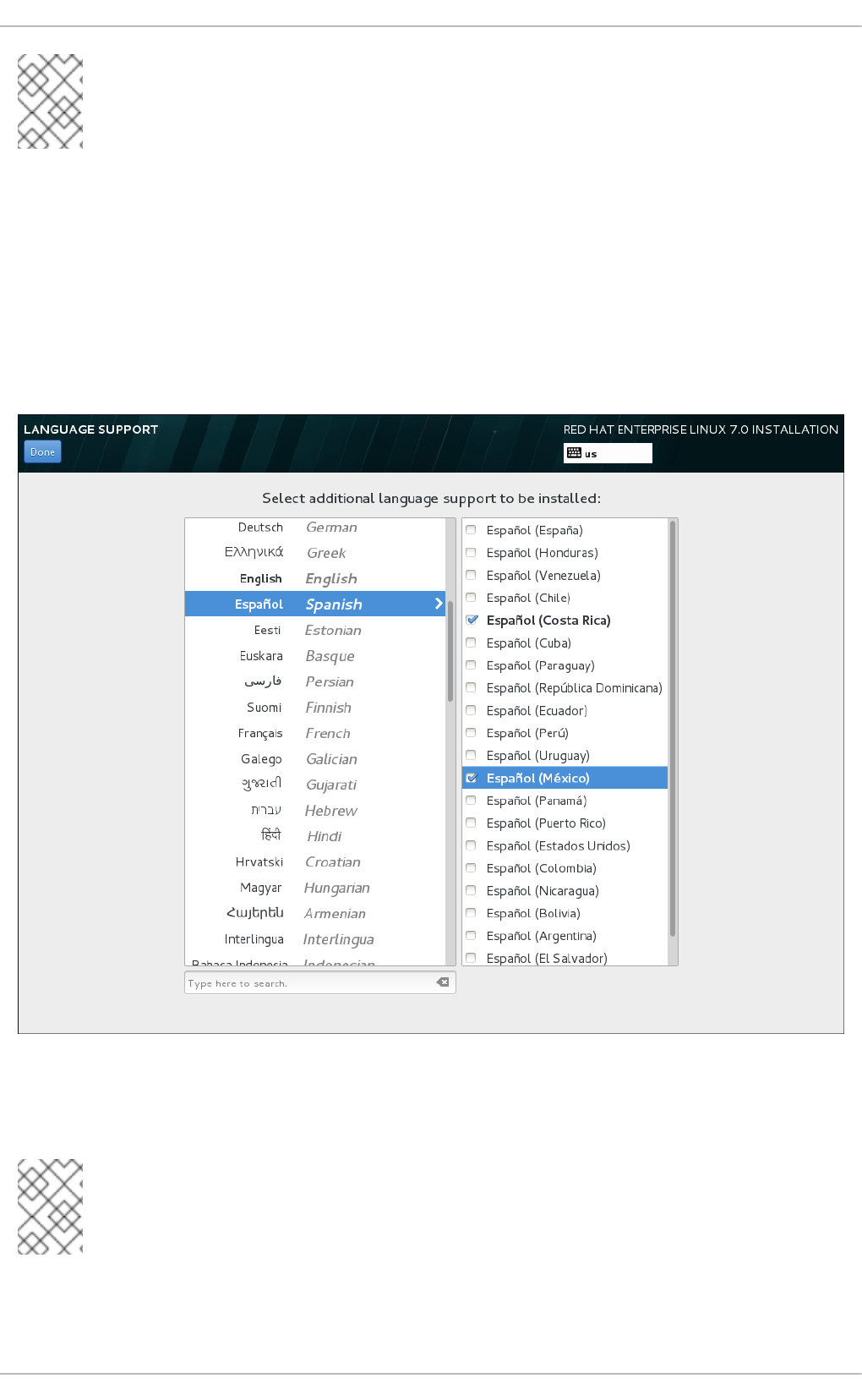Viewport: 862px width, 1400px height.
Task: Check Español (Puerto Rico) locale
Action: tap(472, 823)
